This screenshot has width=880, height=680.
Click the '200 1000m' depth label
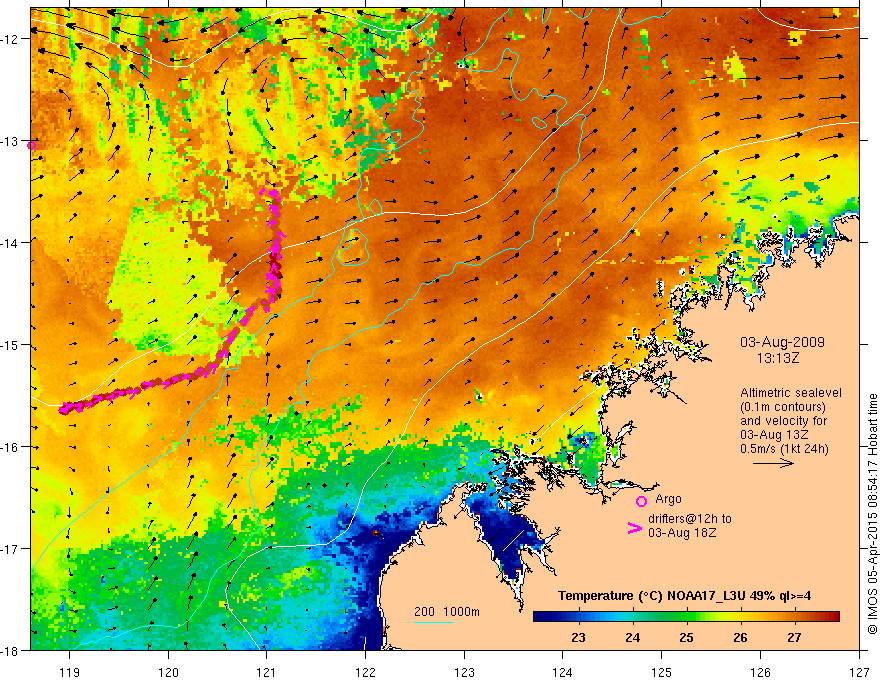(447, 612)
